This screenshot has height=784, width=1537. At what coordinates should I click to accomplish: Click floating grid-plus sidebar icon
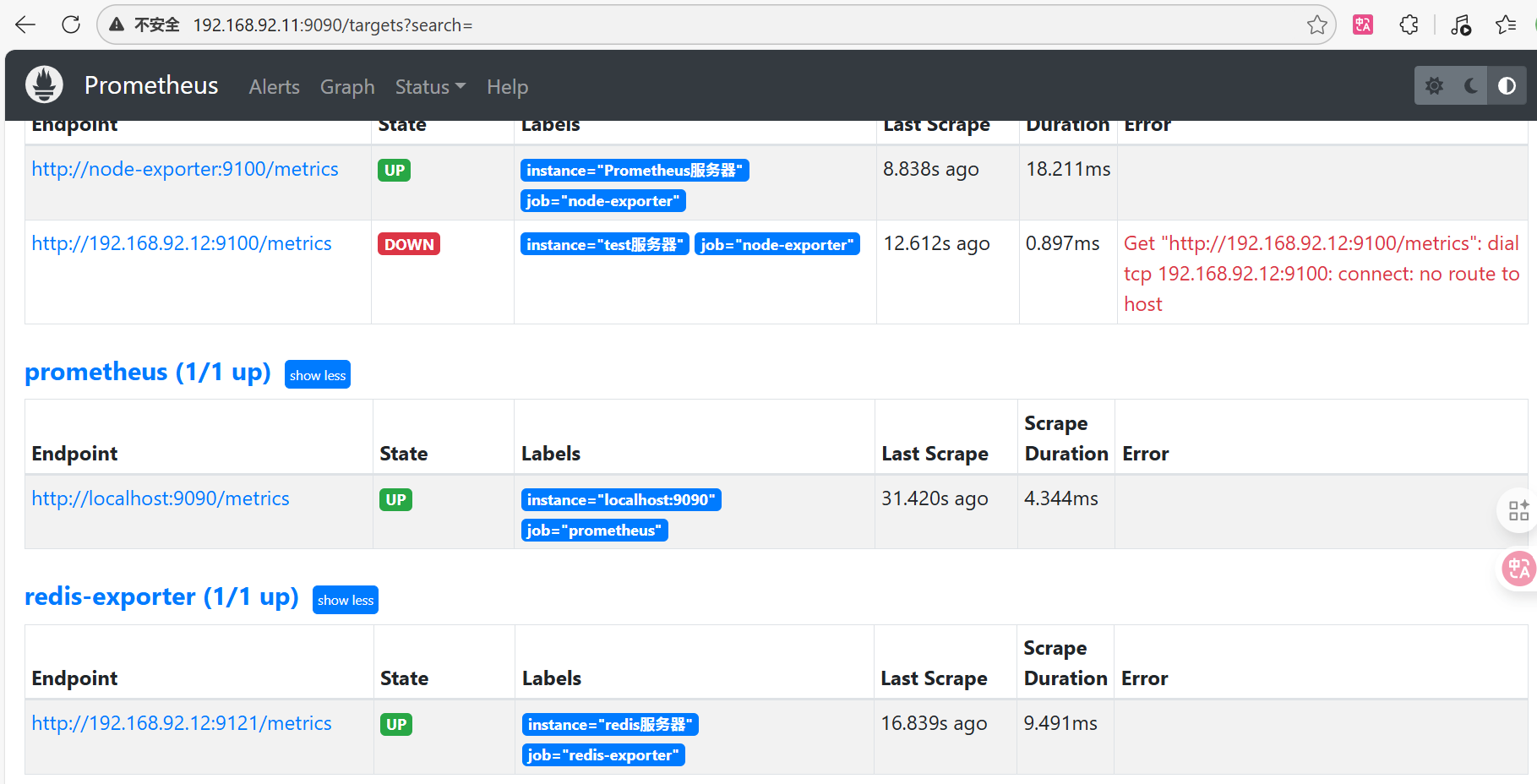coord(1518,510)
